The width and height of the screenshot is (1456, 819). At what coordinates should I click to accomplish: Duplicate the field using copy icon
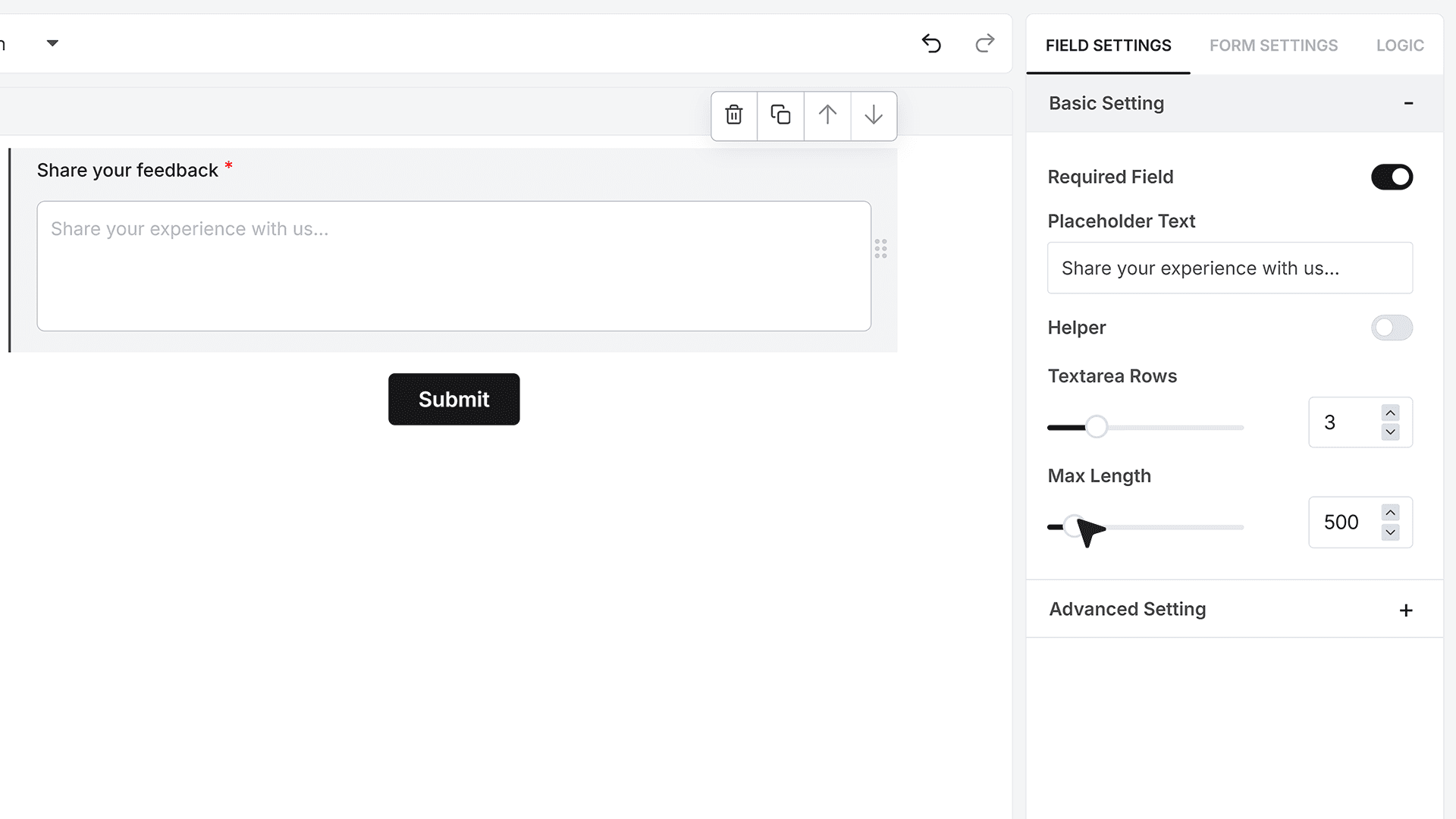[780, 115]
